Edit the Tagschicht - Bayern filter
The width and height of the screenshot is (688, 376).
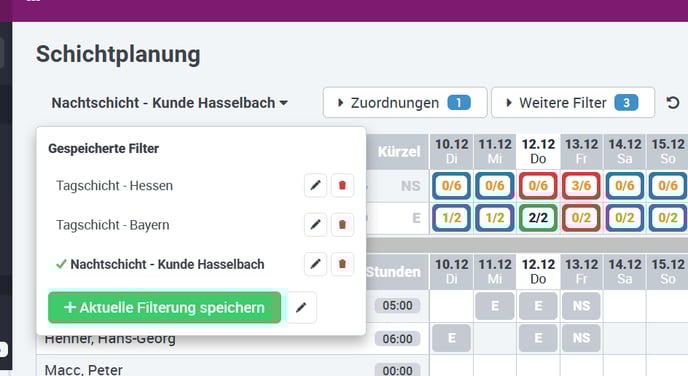(x=315, y=225)
